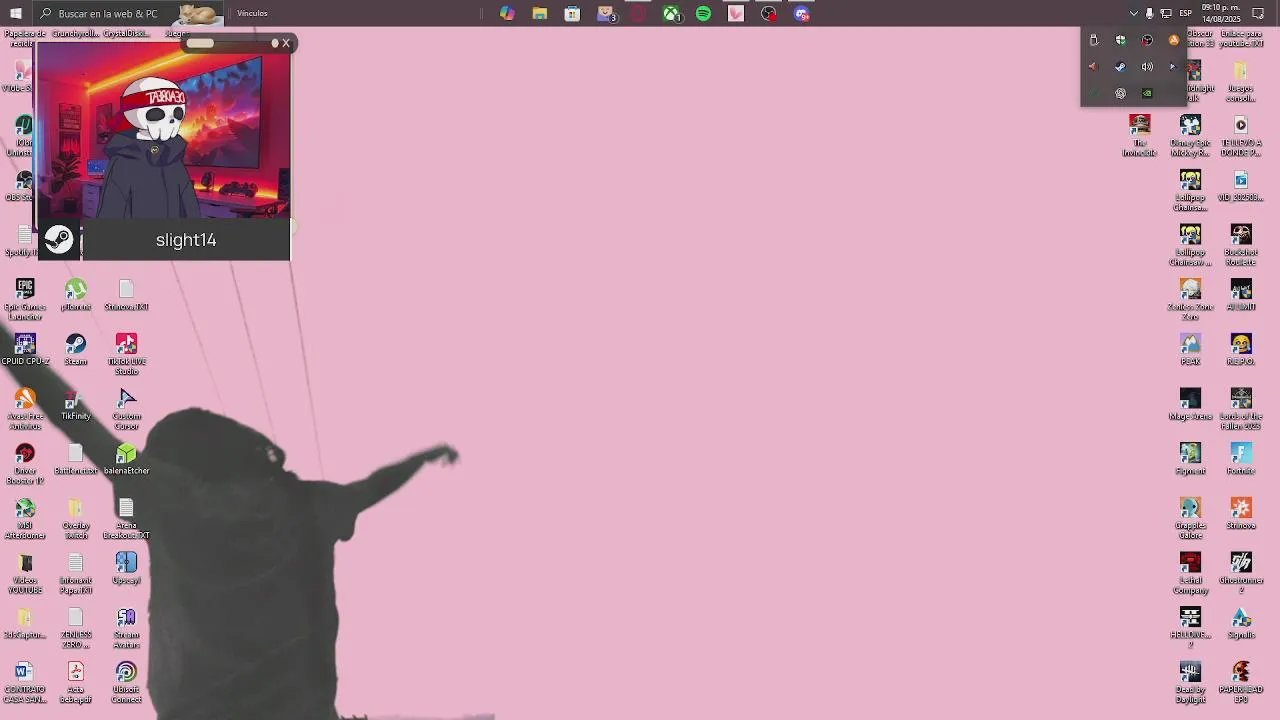1280x720 pixels.
Task: Open Copilot from the taskbar
Action: 507,13
